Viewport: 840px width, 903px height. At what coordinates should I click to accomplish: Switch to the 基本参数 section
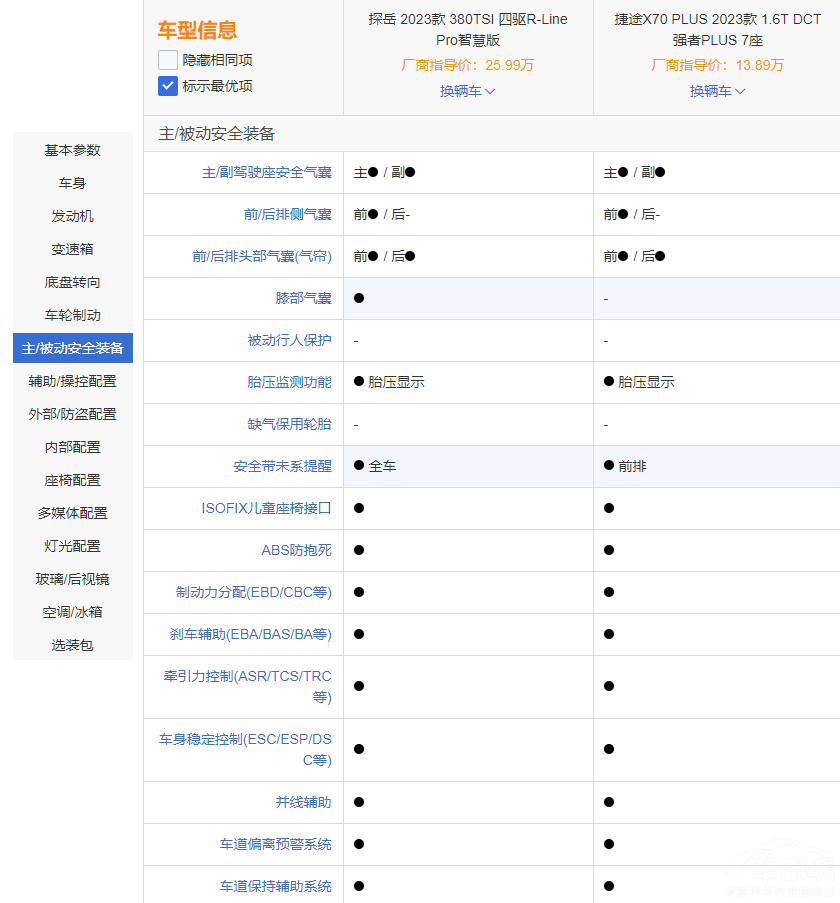click(x=71, y=150)
